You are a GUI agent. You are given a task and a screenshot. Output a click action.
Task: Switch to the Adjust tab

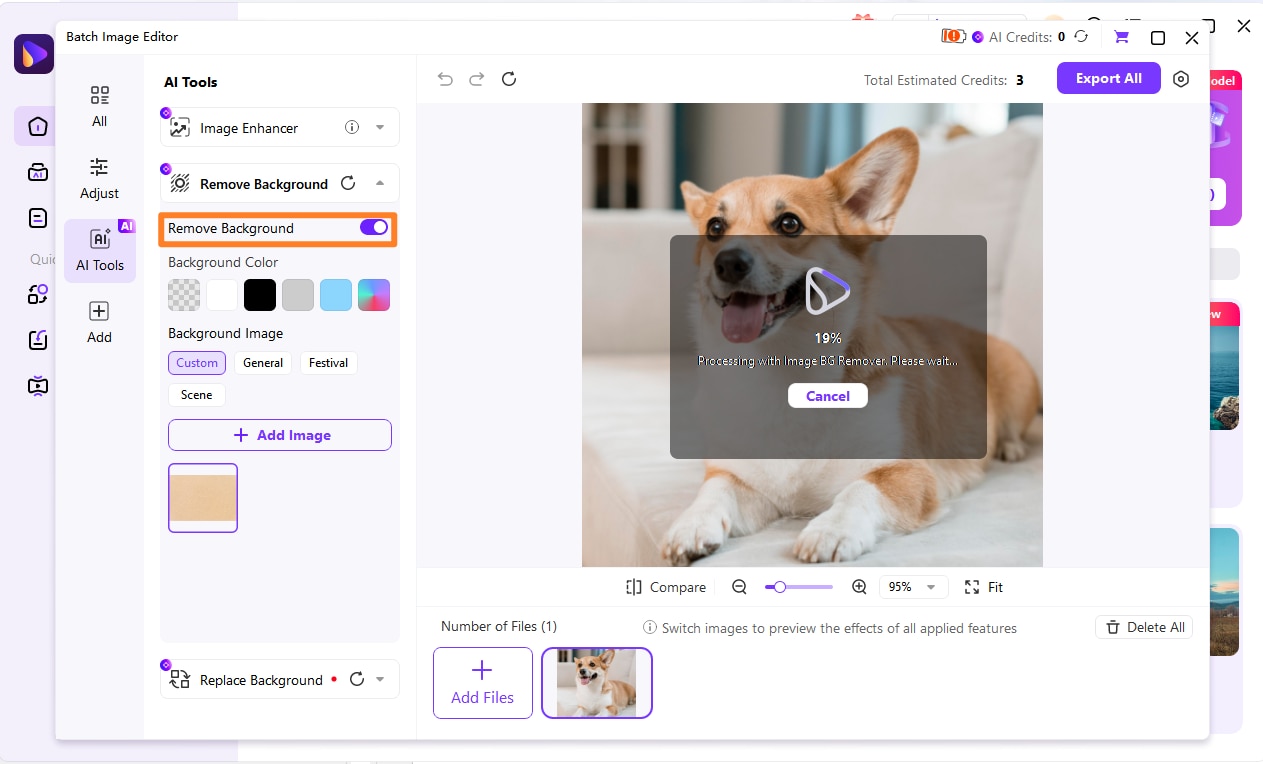pyautogui.click(x=99, y=179)
